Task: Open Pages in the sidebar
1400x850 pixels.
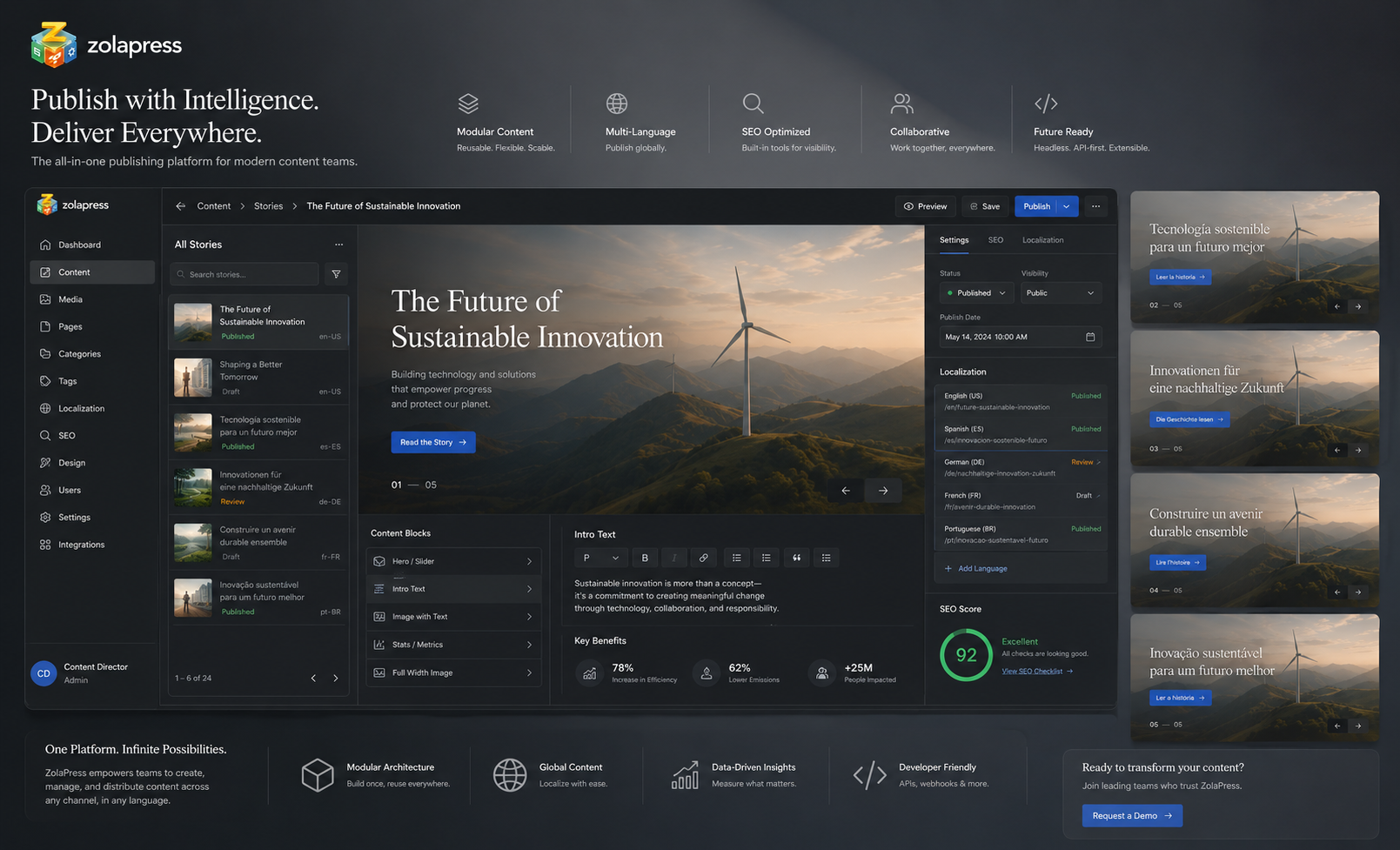Action: [92, 327]
